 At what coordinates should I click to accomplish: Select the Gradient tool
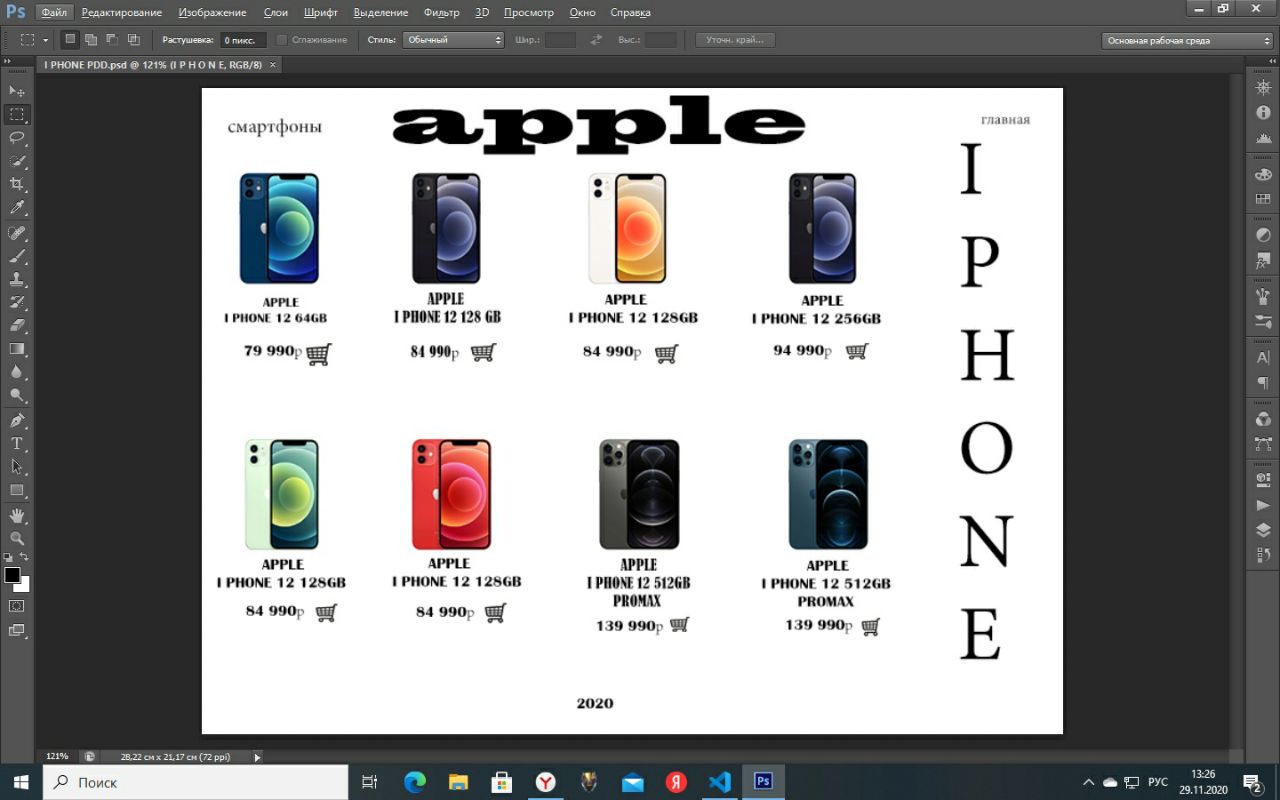point(17,349)
